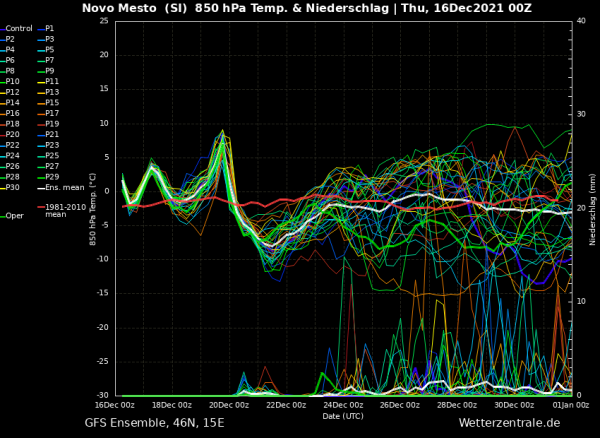Select temperature axis value '-30'
The width and height of the screenshot is (600, 438).
(x=102, y=396)
